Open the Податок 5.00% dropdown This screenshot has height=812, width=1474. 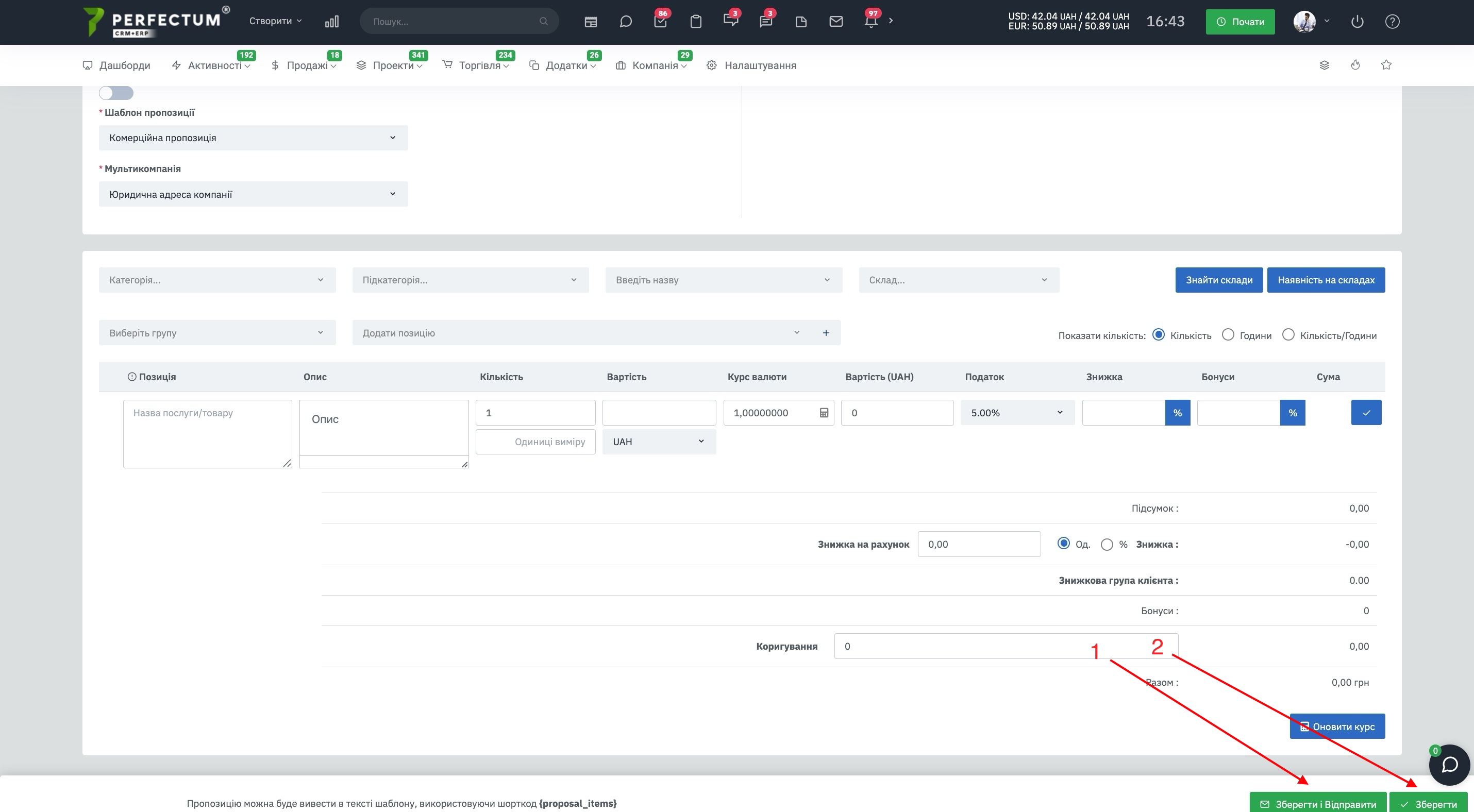click(x=1017, y=413)
